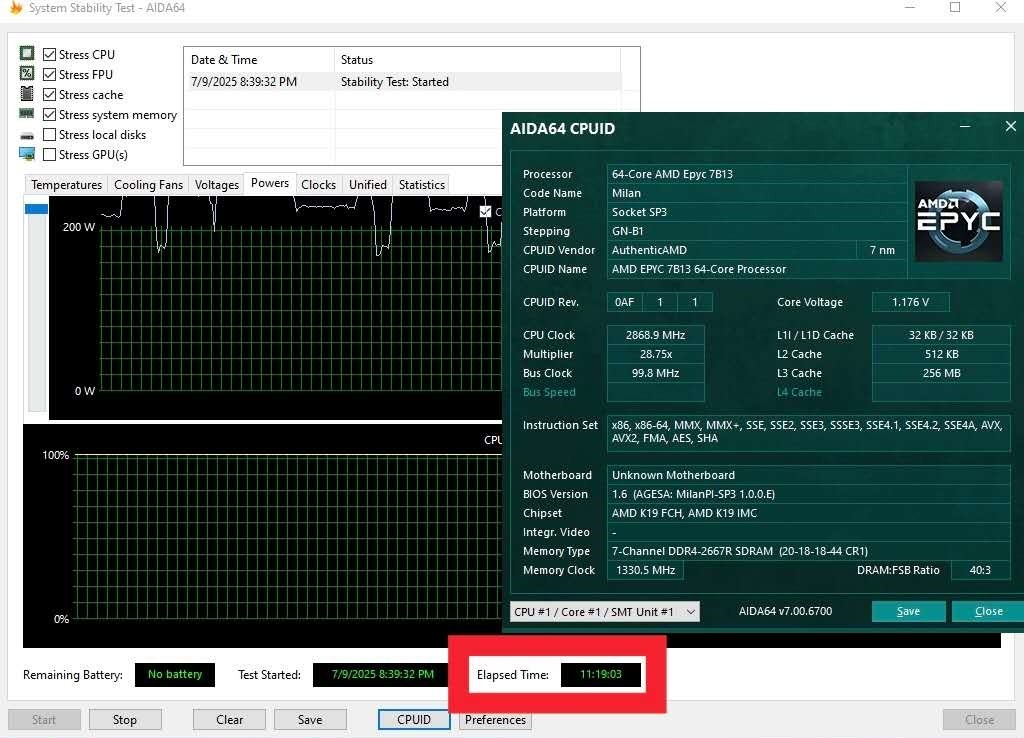This screenshot has height=738, width=1024.
Task: Click the 1.176 V core voltage value
Action: click(x=910, y=302)
